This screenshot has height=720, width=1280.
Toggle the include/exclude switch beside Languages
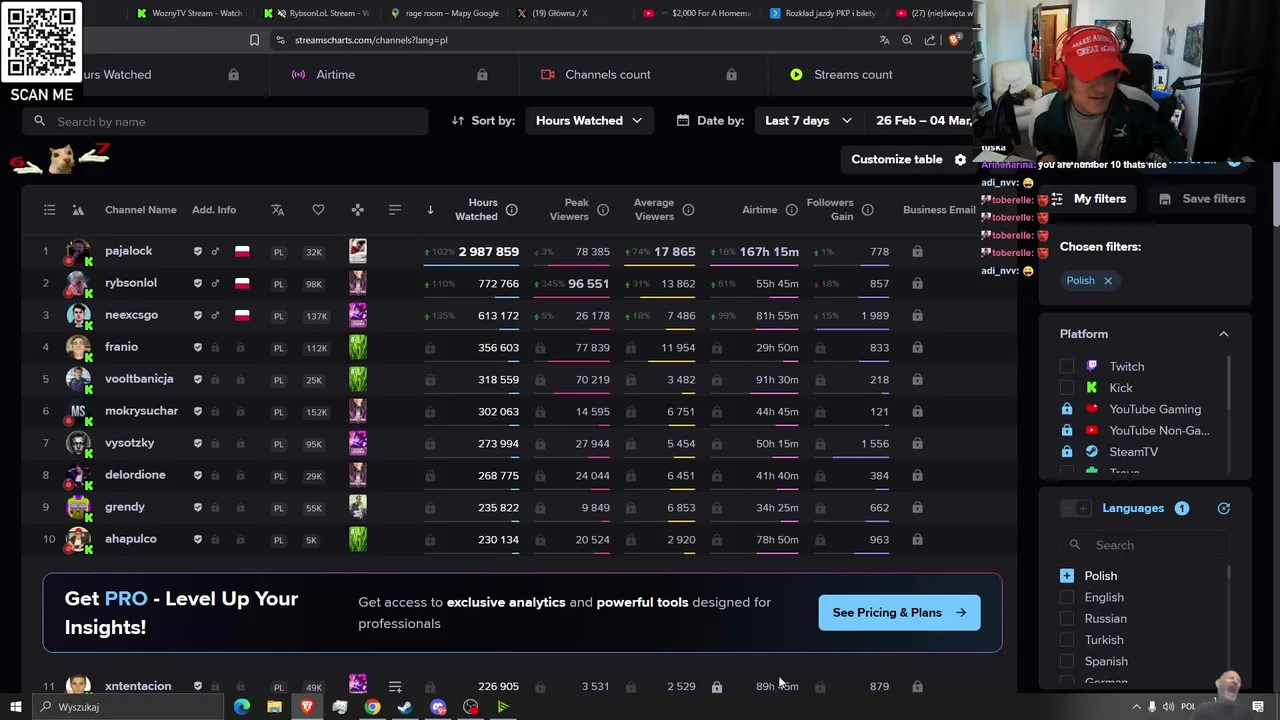point(1075,508)
